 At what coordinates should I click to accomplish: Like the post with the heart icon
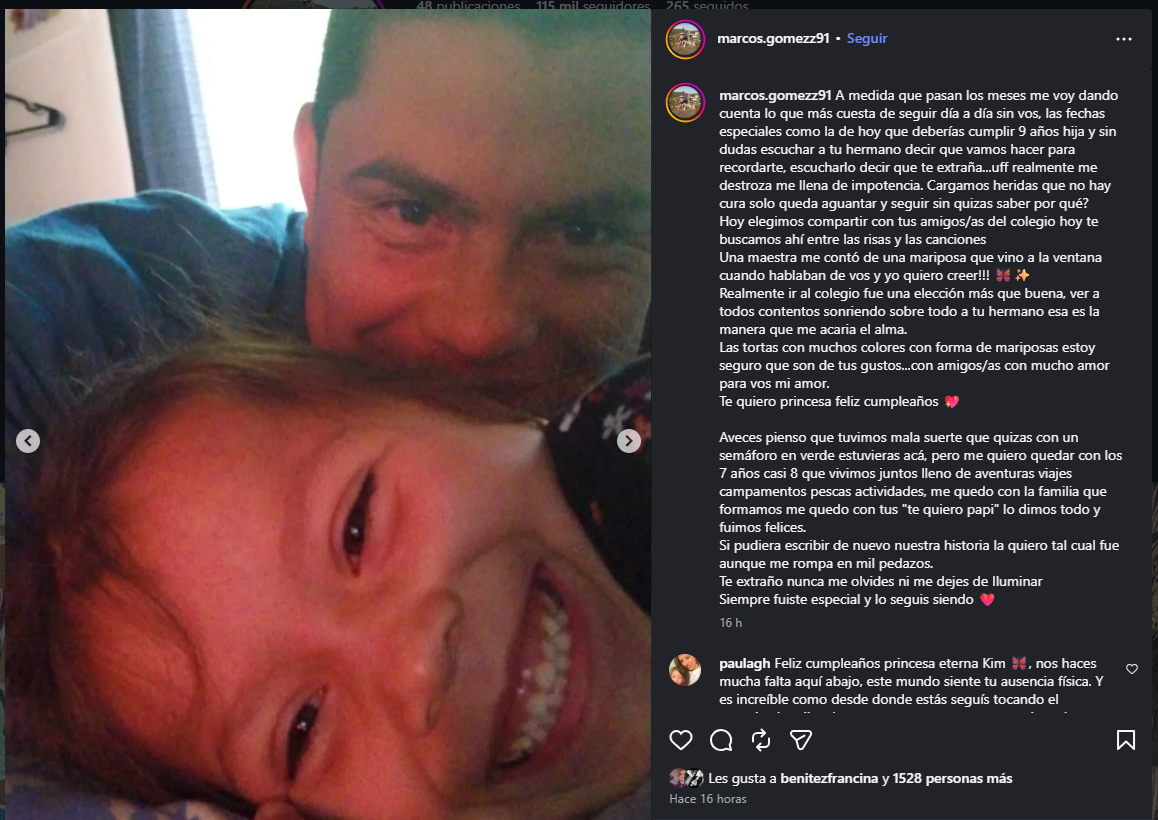click(681, 739)
